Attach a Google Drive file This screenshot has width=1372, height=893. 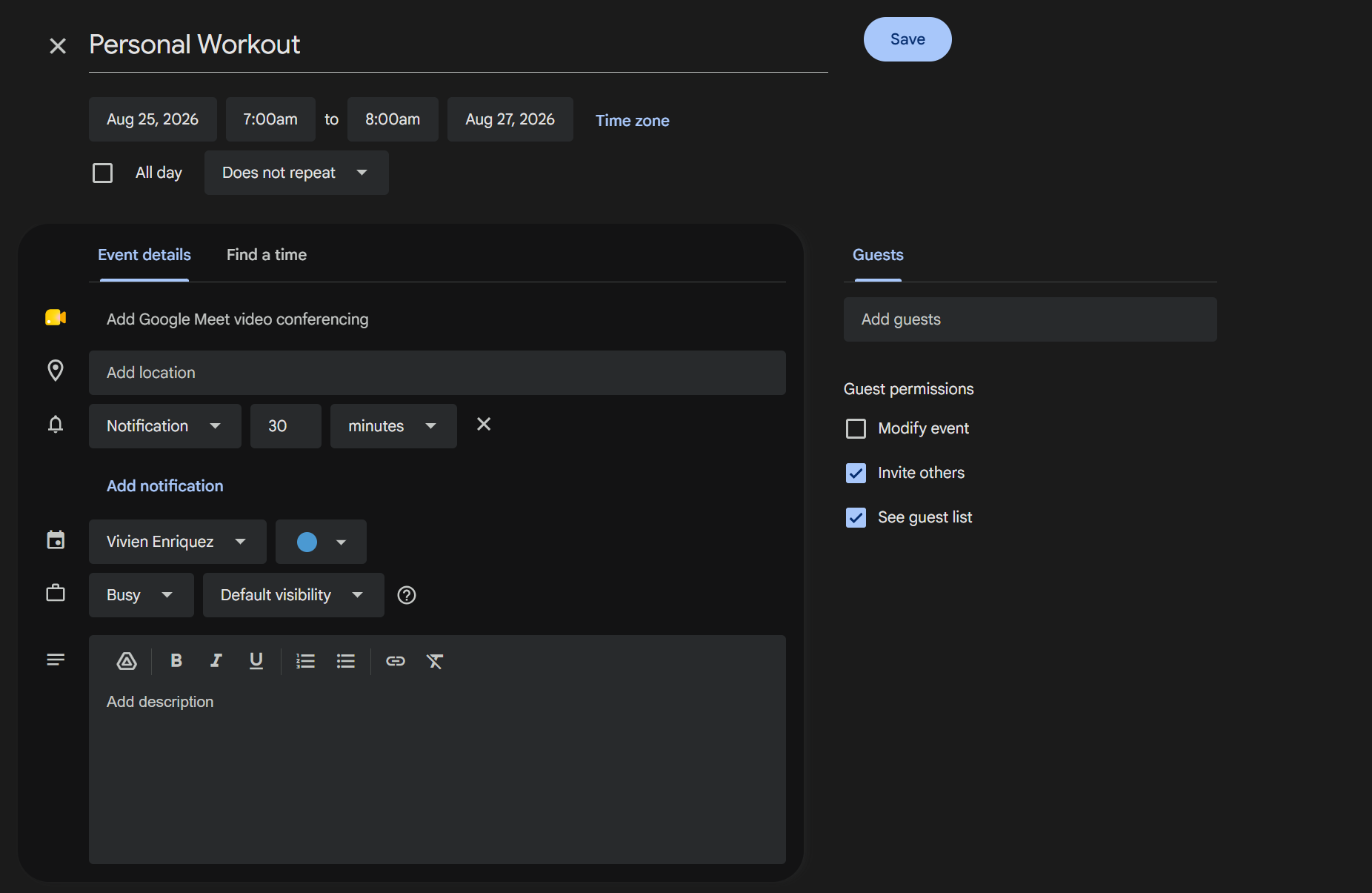point(127,661)
